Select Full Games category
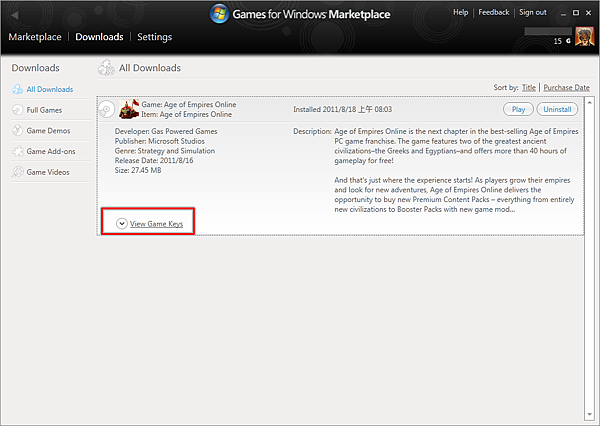This screenshot has height=426, width=600. click(x=44, y=110)
